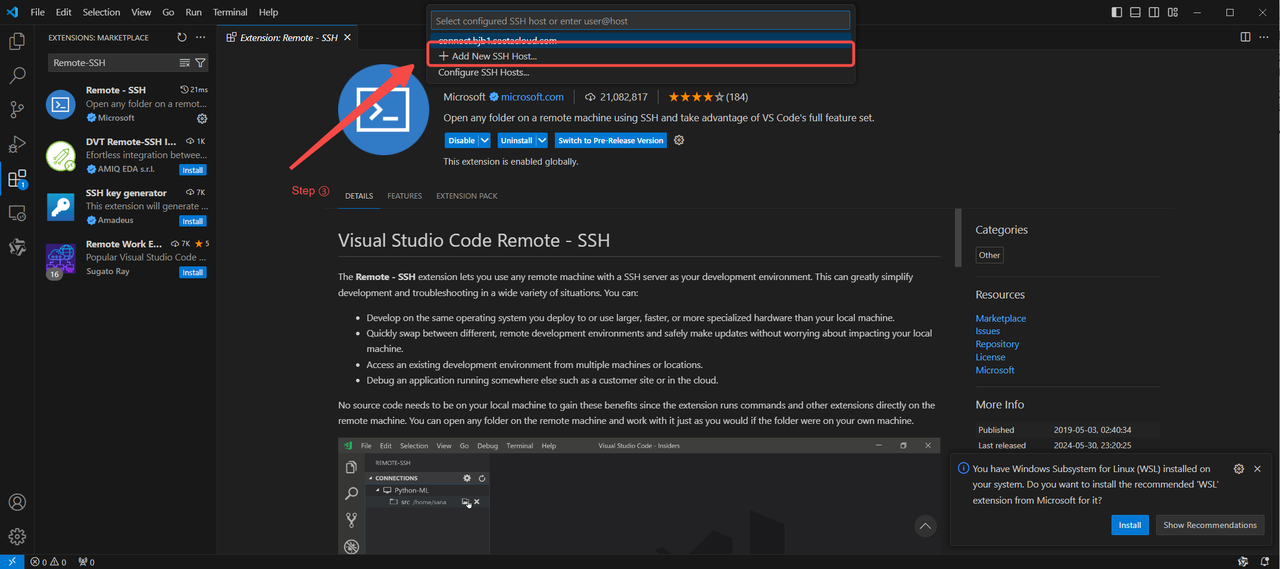Click the Accounts icon in activity bar
The image size is (1280, 569).
tap(17, 502)
